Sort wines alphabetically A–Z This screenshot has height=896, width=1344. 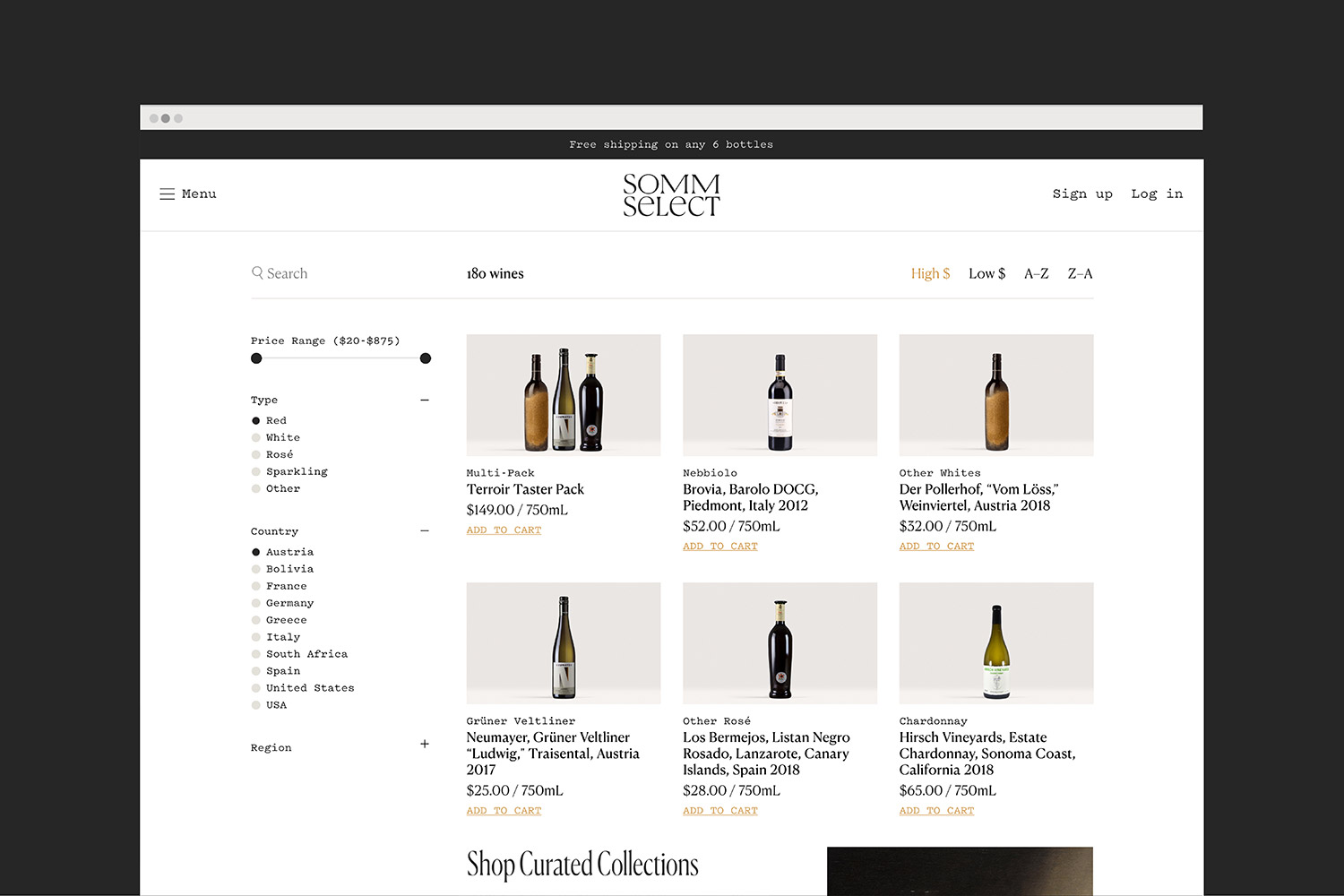pyautogui.click(x=1036, y=274)
